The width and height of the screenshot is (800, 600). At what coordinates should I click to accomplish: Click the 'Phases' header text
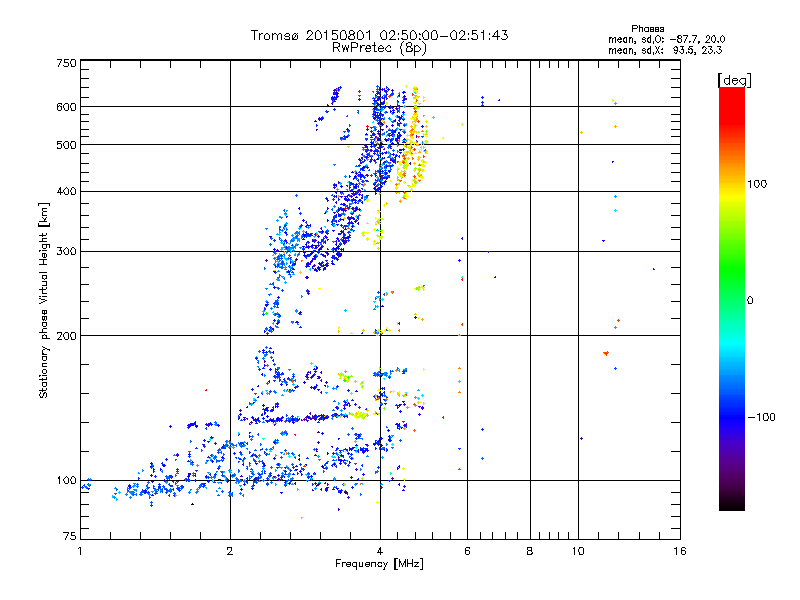tap(647, 29)
